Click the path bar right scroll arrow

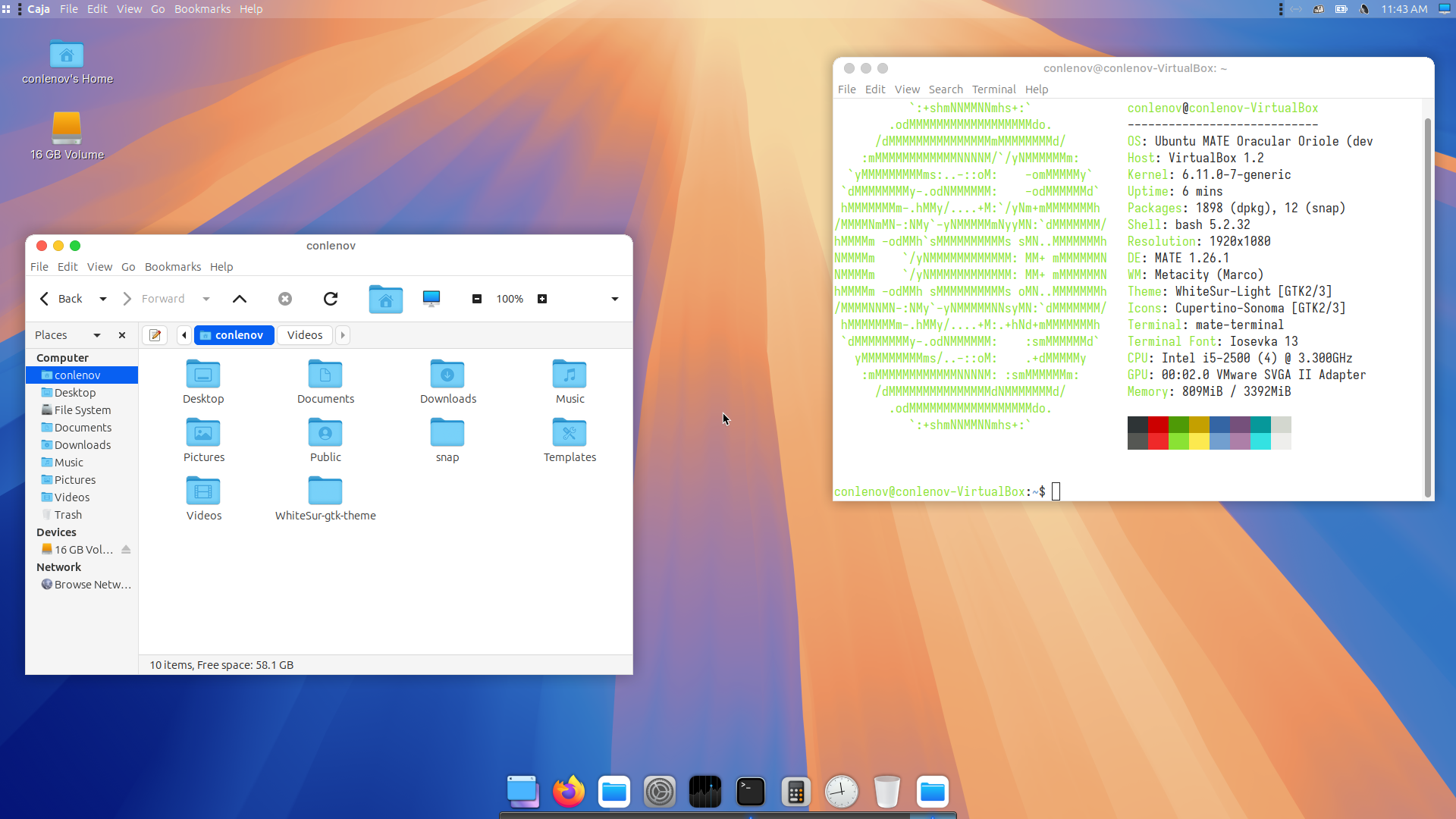(x=343, y=335)
